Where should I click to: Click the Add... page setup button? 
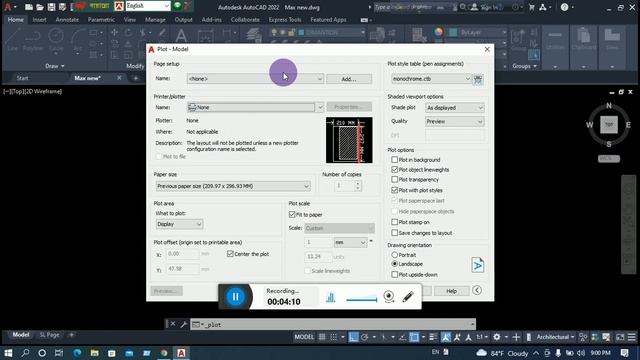click(x=349, y=79)
